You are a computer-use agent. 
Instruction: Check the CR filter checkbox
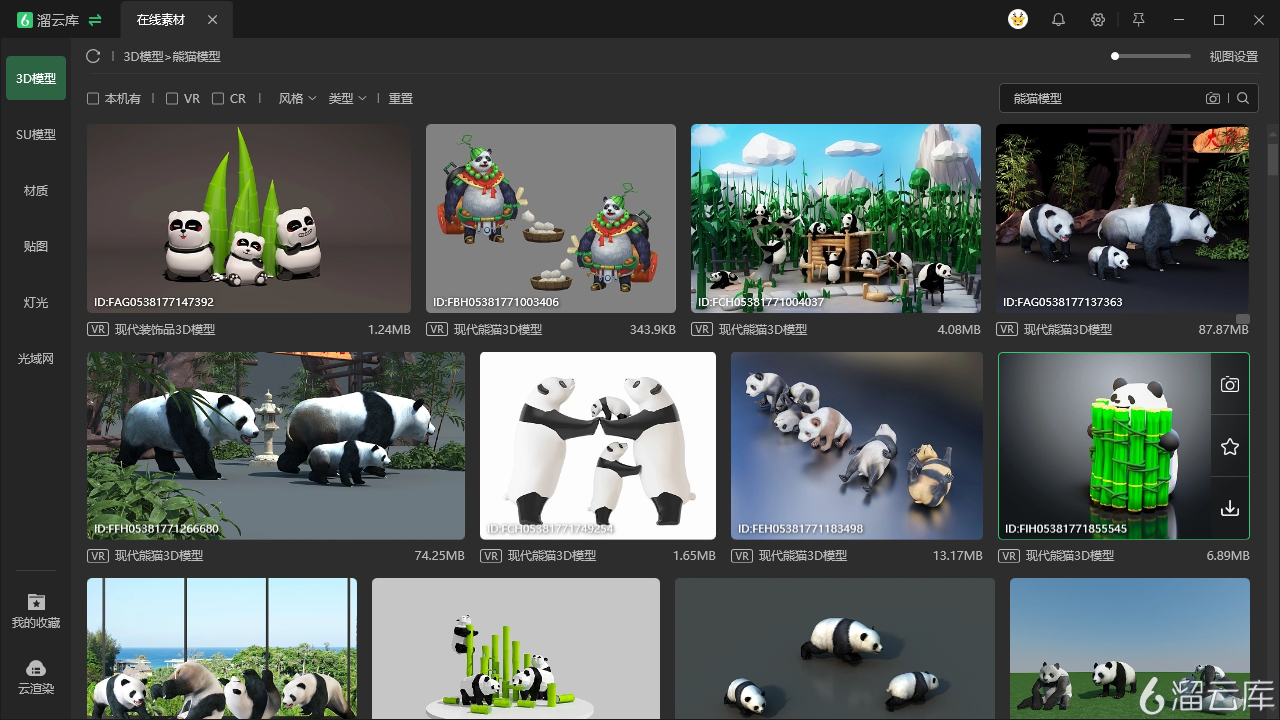(218, 99)
